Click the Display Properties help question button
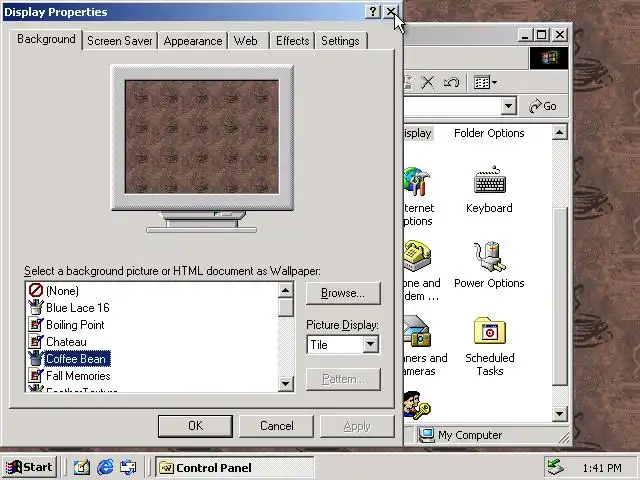The width and height of the screenshot is (640, 480). tap(373, 12)
